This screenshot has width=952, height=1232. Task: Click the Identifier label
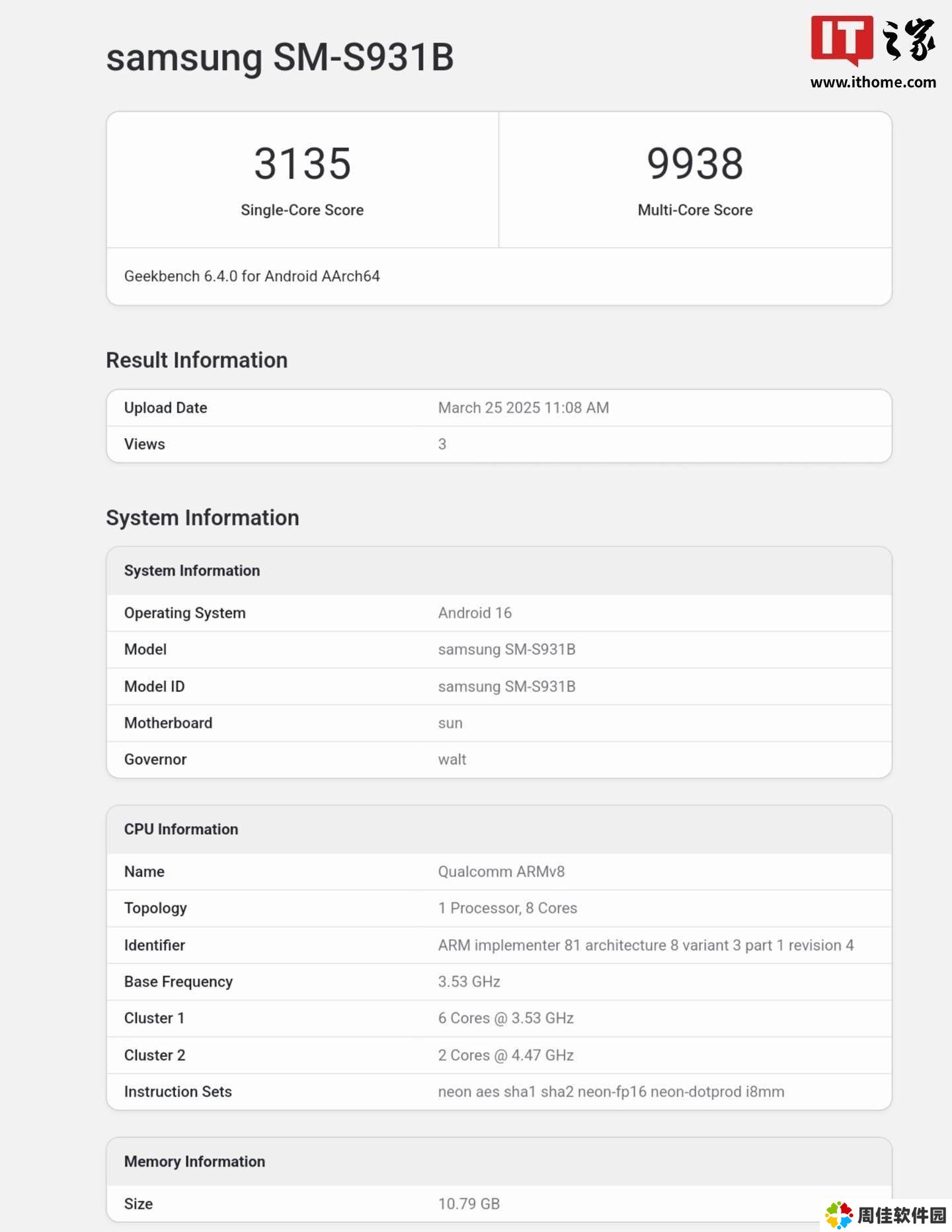pyautogui.click(x=155, y=945)
